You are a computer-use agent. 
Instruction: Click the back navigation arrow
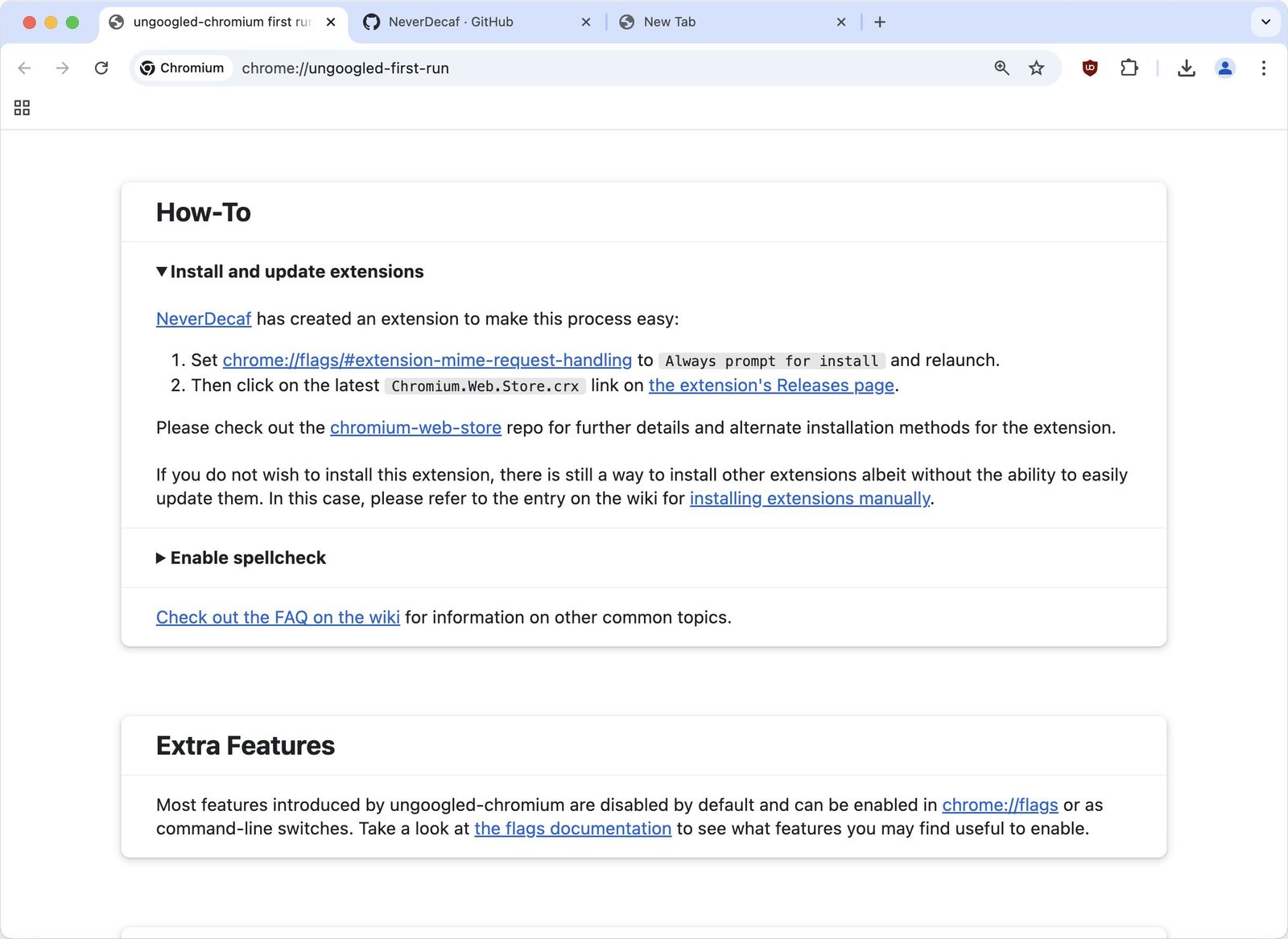[x=25, y=68]
